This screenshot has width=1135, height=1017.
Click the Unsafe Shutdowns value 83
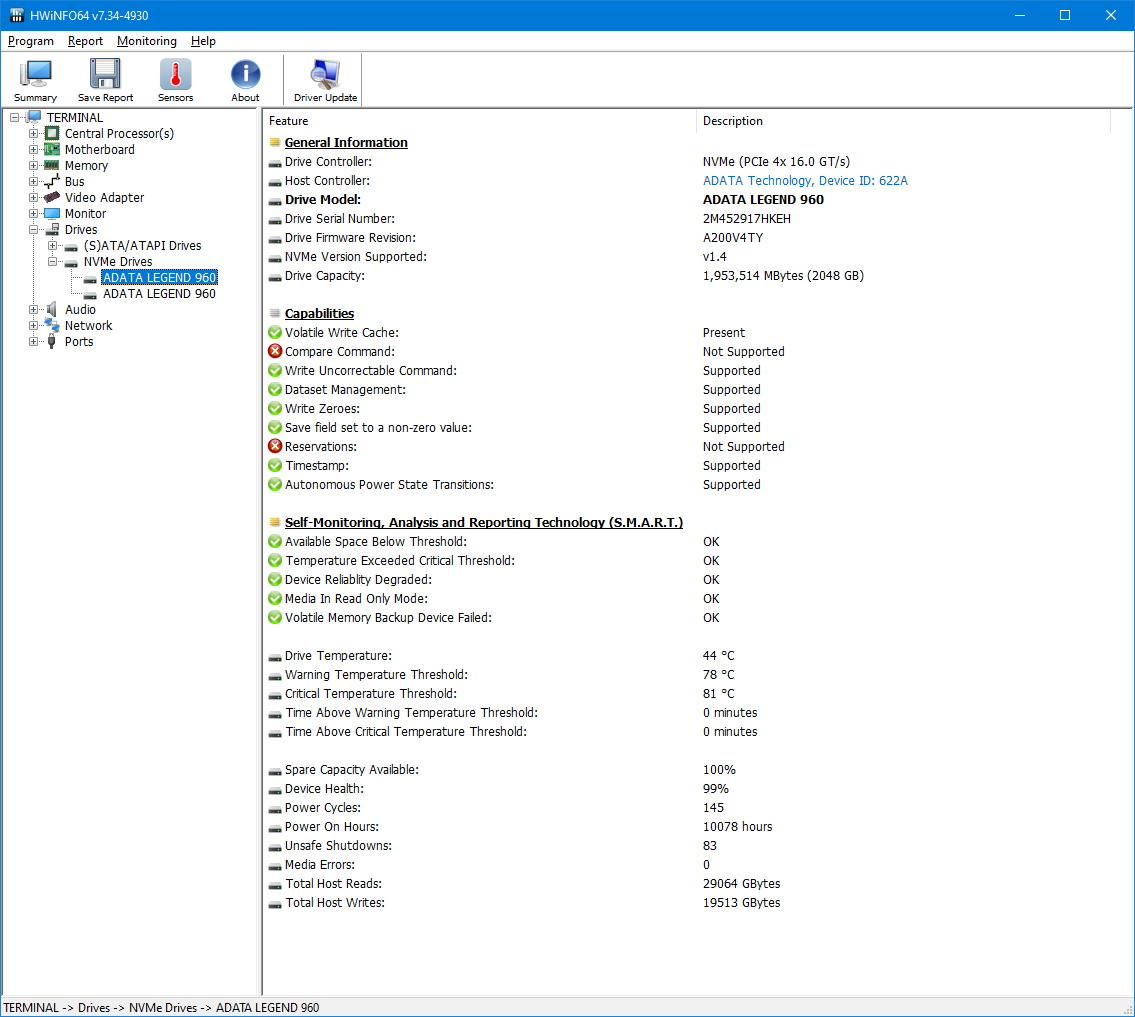pos(709,845)
